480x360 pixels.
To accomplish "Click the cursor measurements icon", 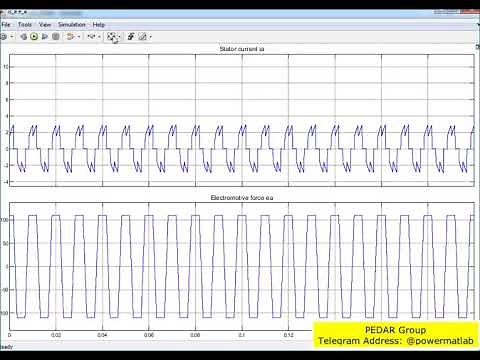I will (x=143, y=37).
